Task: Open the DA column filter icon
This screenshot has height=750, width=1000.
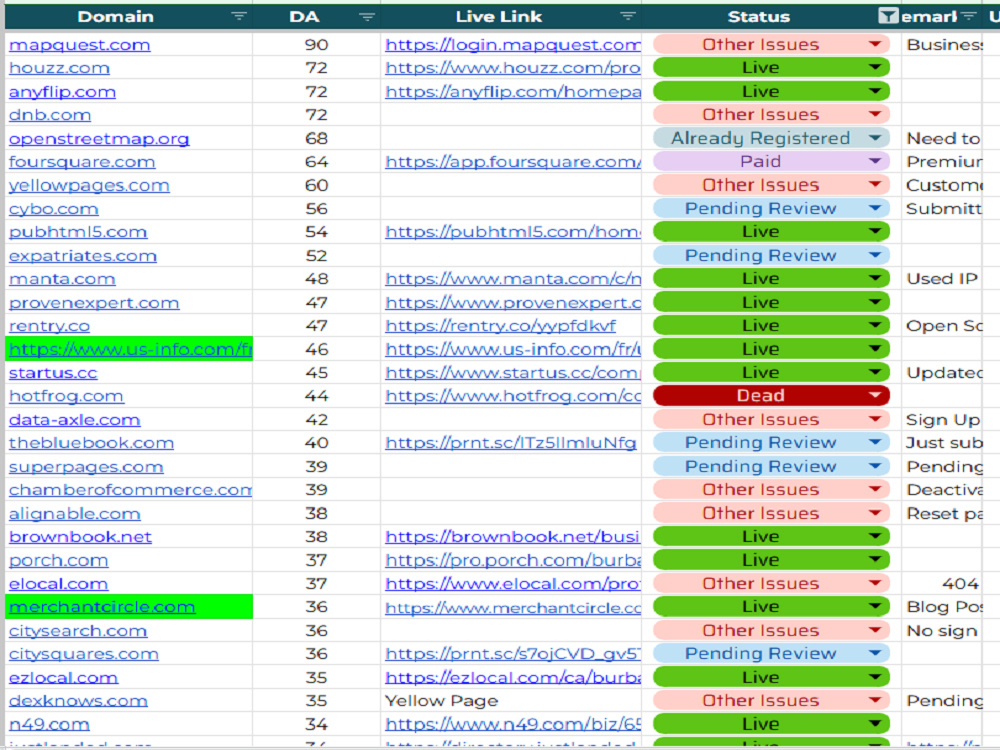Action: [x=367, y=17]
